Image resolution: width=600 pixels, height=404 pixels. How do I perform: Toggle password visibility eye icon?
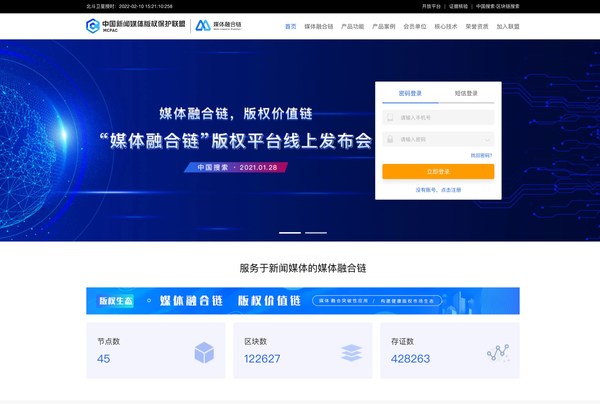(486, 139)
